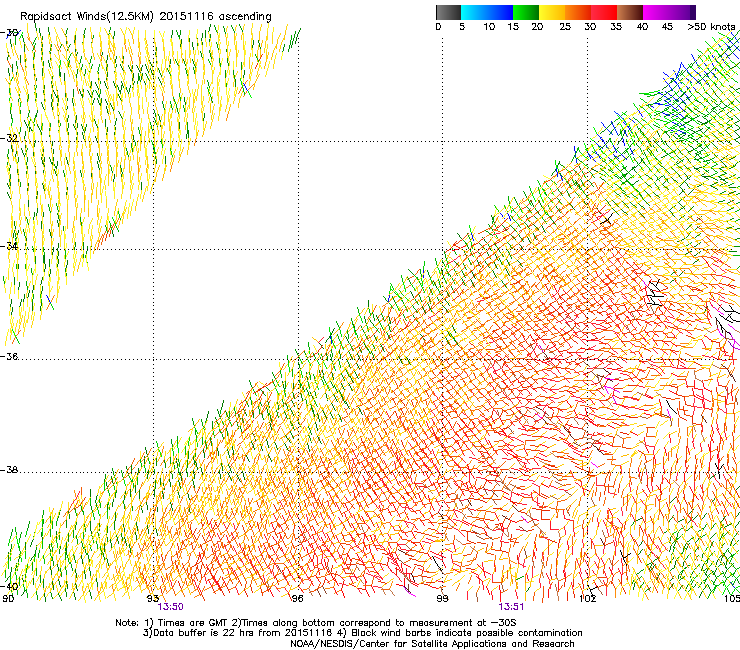Screen dimensions: 740x650
Task: Click the -36 latitude axis label
Action: [x=9, y=356]
